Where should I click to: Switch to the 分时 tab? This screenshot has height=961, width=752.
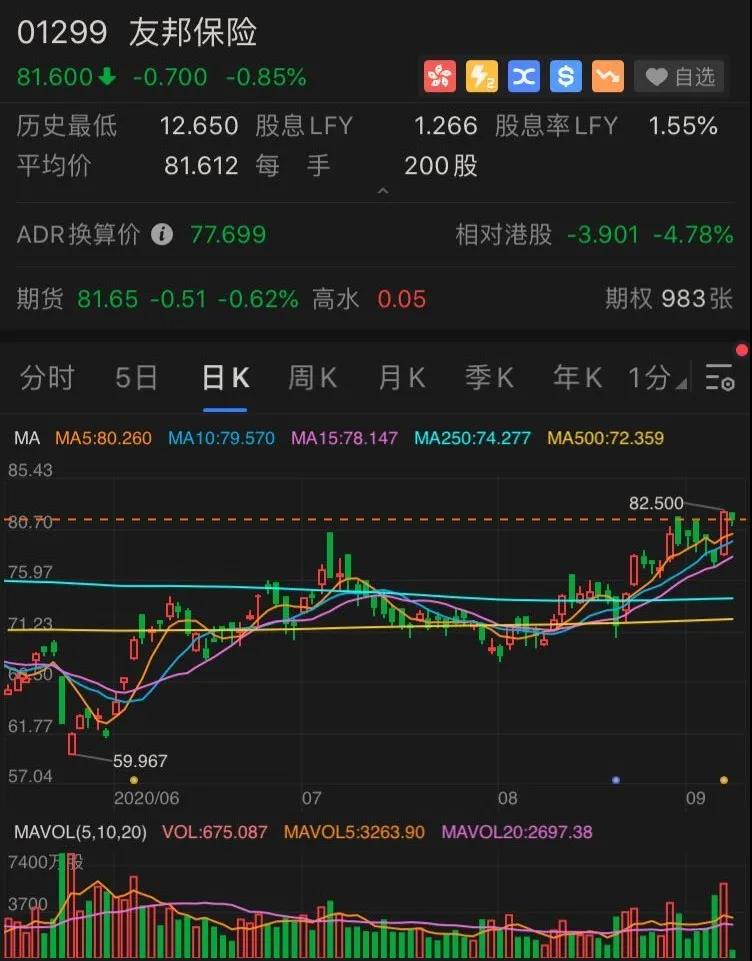pos(47,378)
